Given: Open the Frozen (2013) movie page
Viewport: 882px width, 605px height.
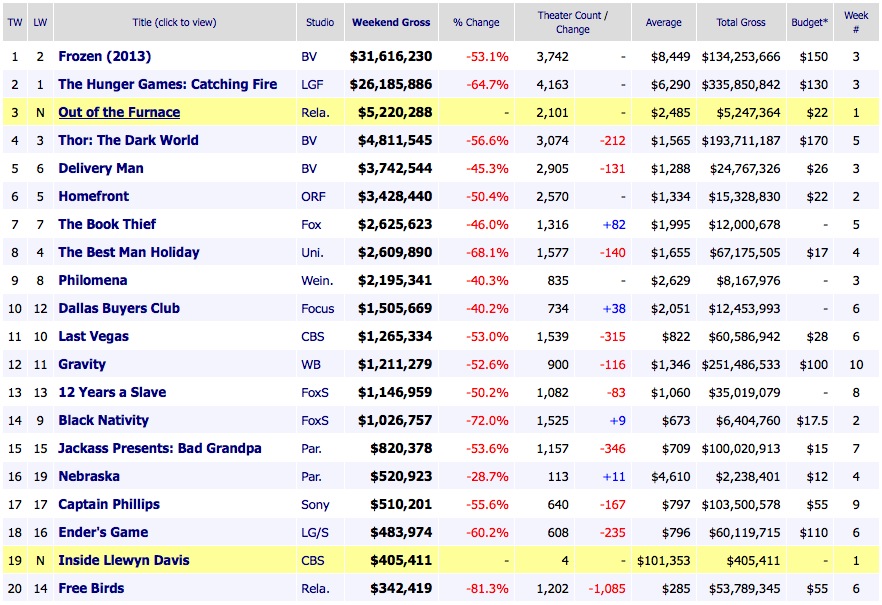Looking at the screenshot, I should (x=105, y=56).
